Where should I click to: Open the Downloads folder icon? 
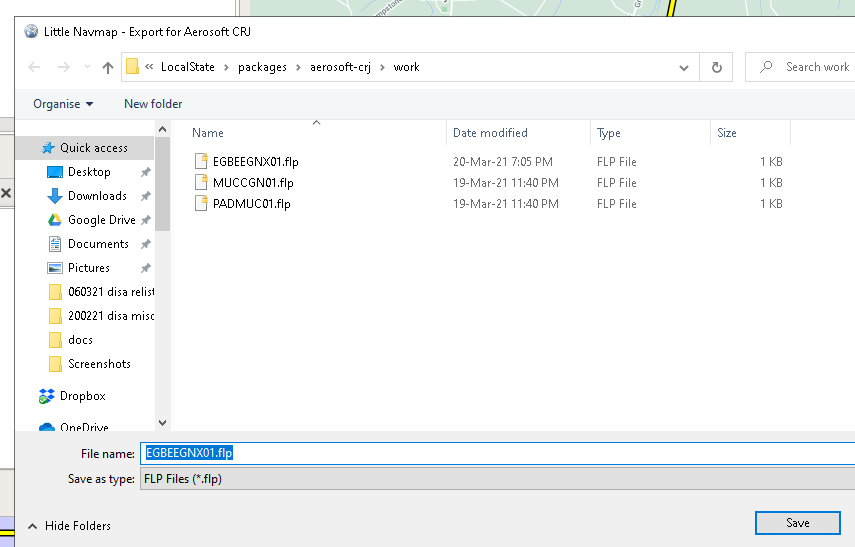pos(55,196)
